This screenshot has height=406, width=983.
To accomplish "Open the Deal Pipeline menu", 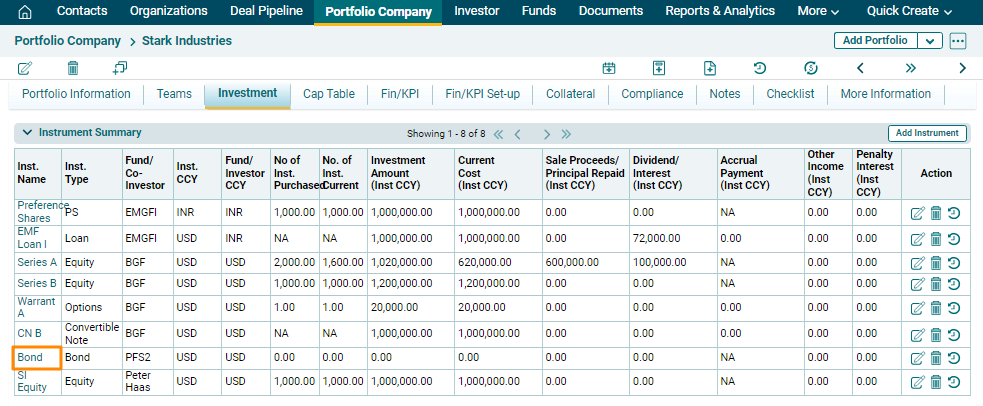I will click(x=267, y=12).
